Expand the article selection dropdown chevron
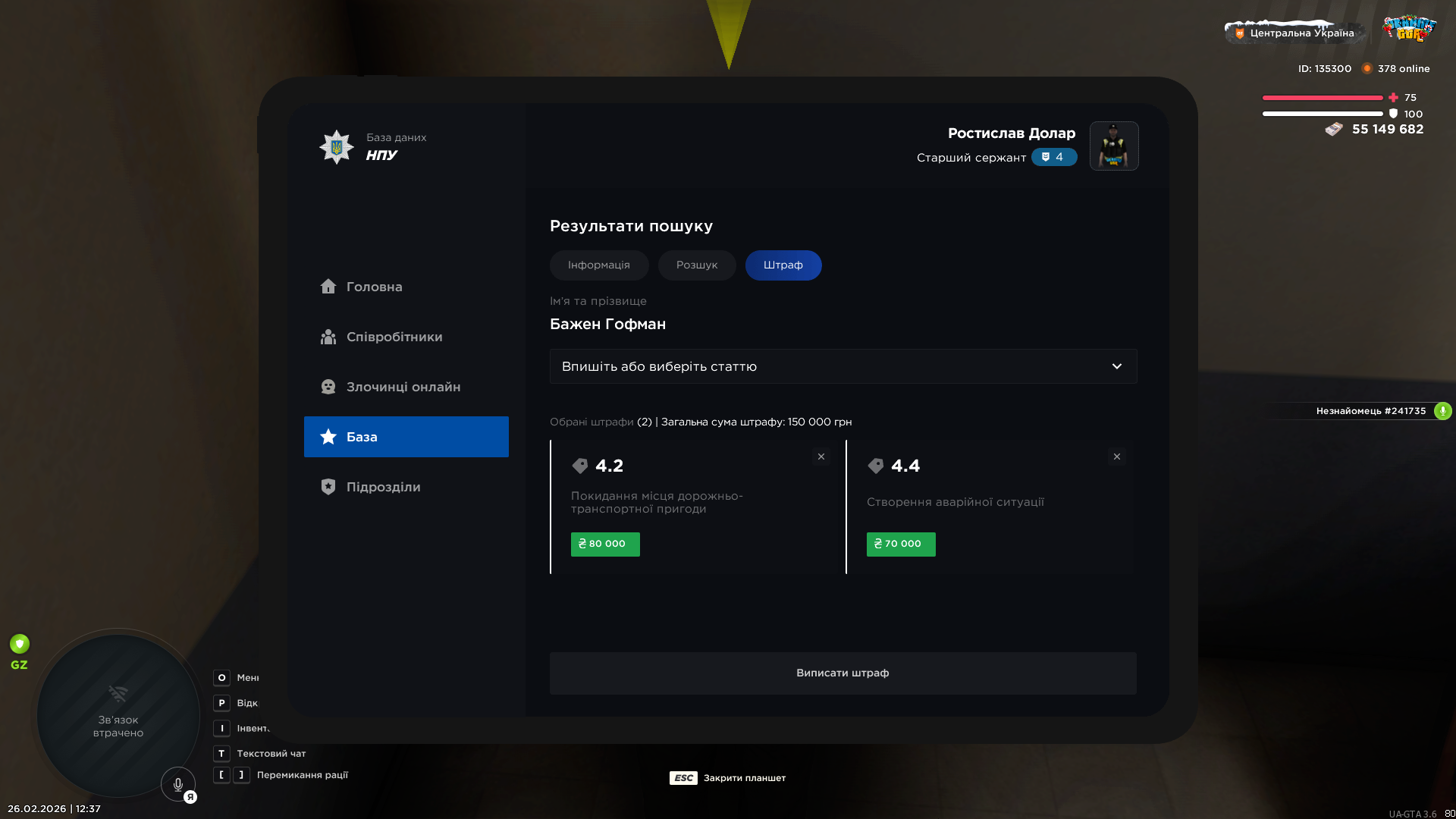 click(x=1117, y=366)
